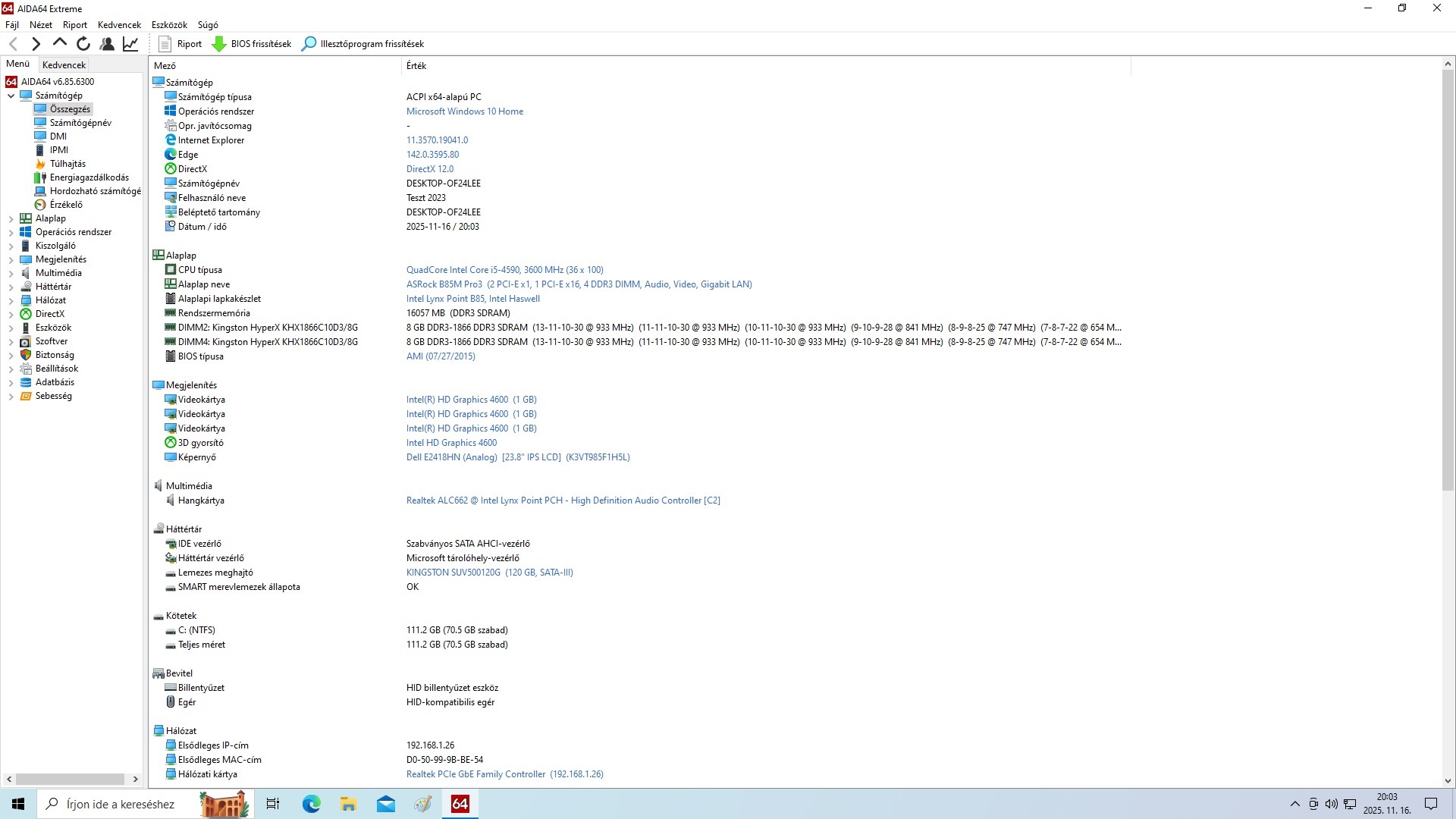Image resolution: width=1456 pixels, height=819 pixels.
Task: Open the Edge browser in the taskbar
Action: pyautogui.click(x=311, y=804)
